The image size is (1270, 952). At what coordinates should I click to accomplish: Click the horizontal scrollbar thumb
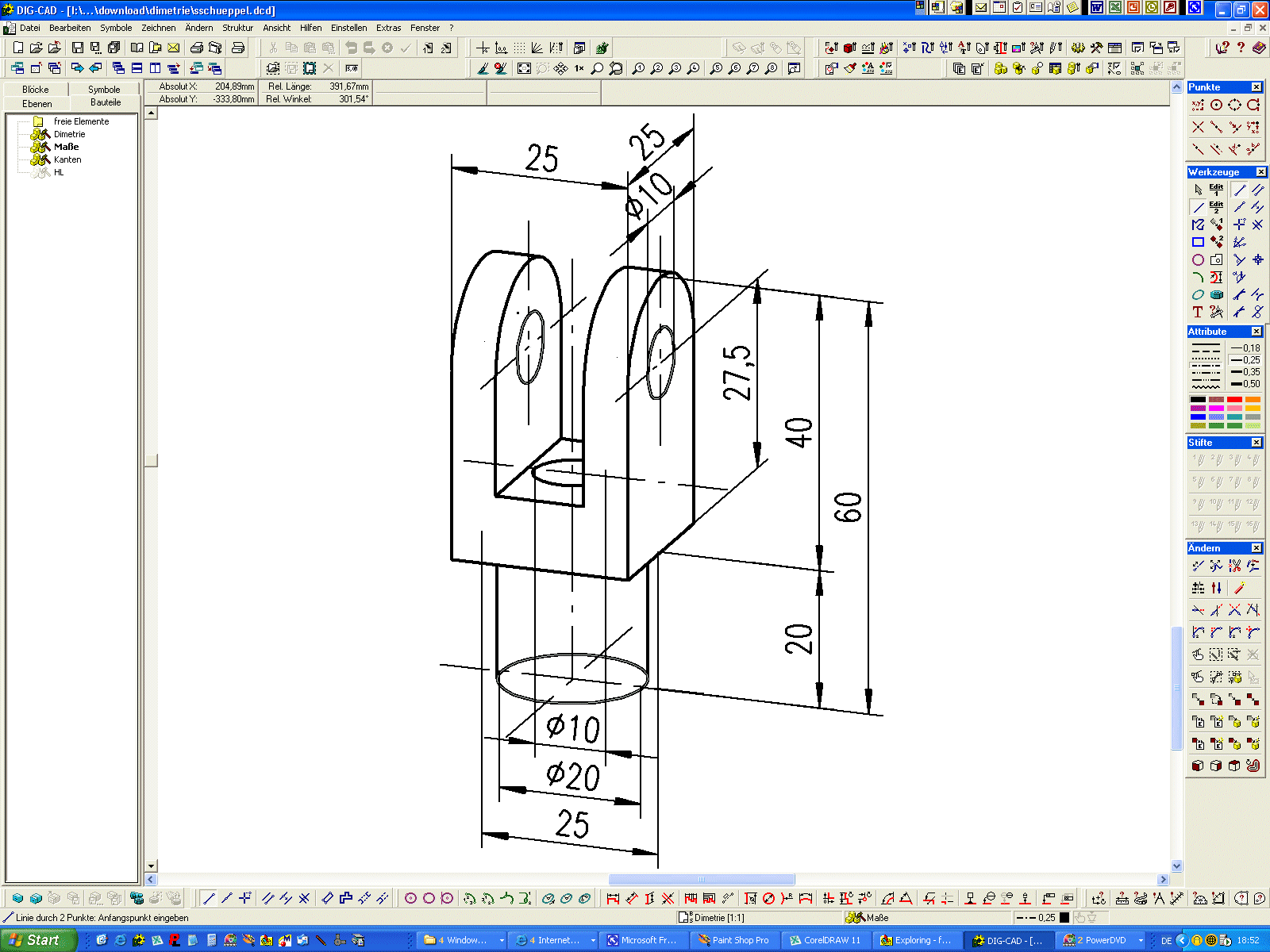click(702, 879)
